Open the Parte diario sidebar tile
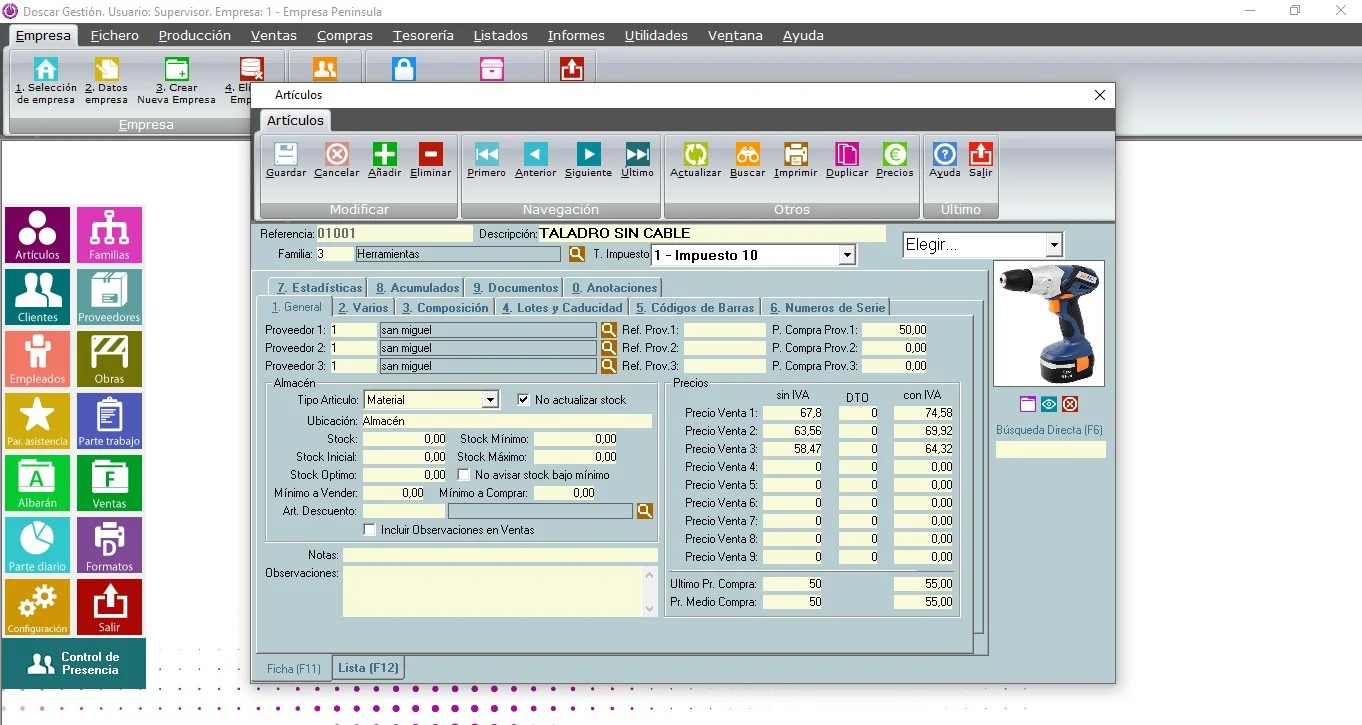The width and height of the screenshot is (1362, 725). (x=38, y=545)
